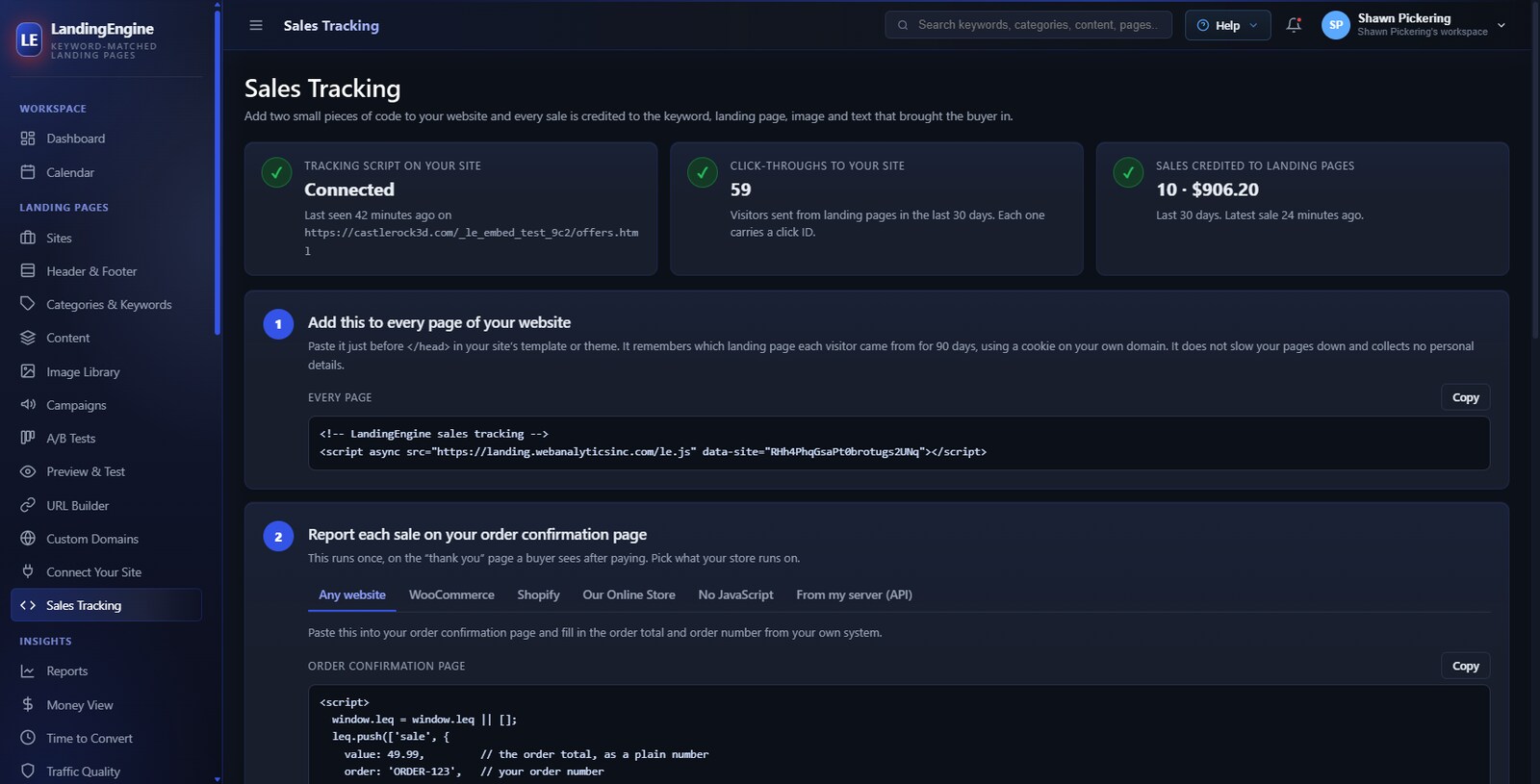
Task: Click the Sites icon in sidebar
Action: coord(28,238)
